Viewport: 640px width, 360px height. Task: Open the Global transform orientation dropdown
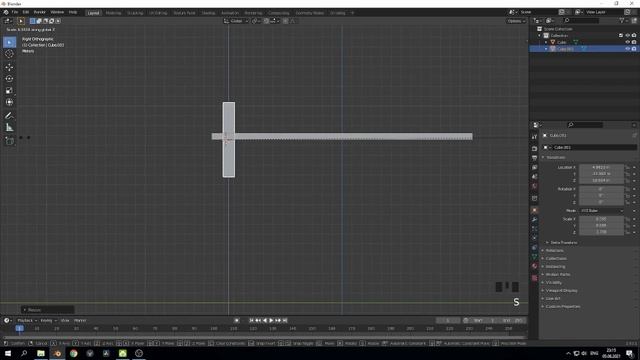coord(236,21)
